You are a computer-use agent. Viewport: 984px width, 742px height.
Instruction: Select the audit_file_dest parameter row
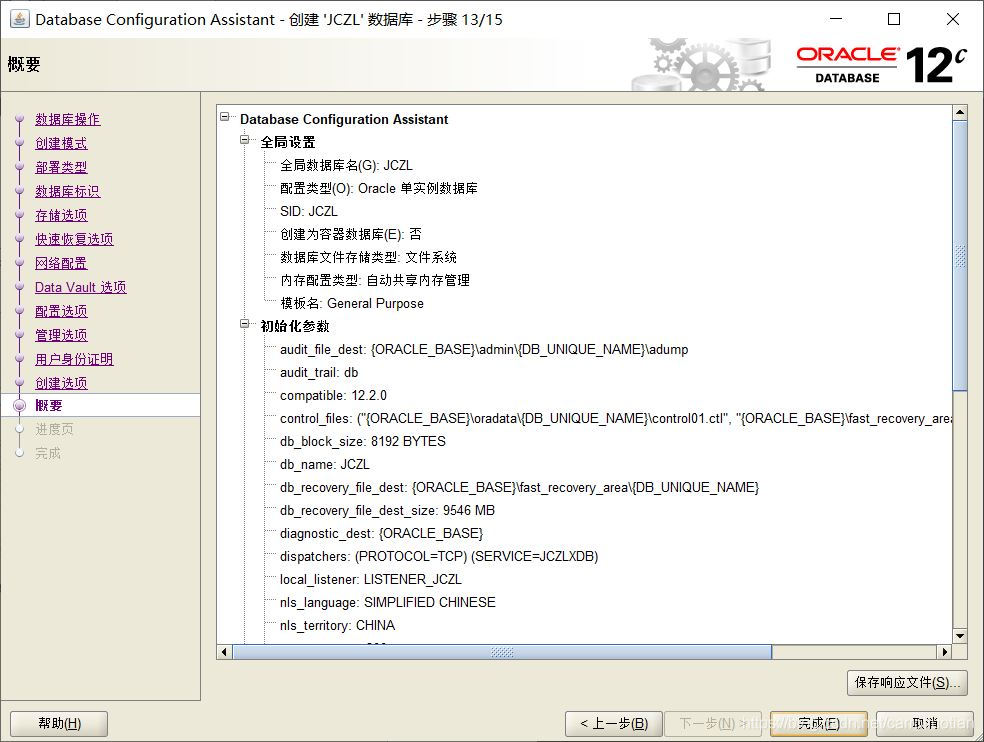484,349
